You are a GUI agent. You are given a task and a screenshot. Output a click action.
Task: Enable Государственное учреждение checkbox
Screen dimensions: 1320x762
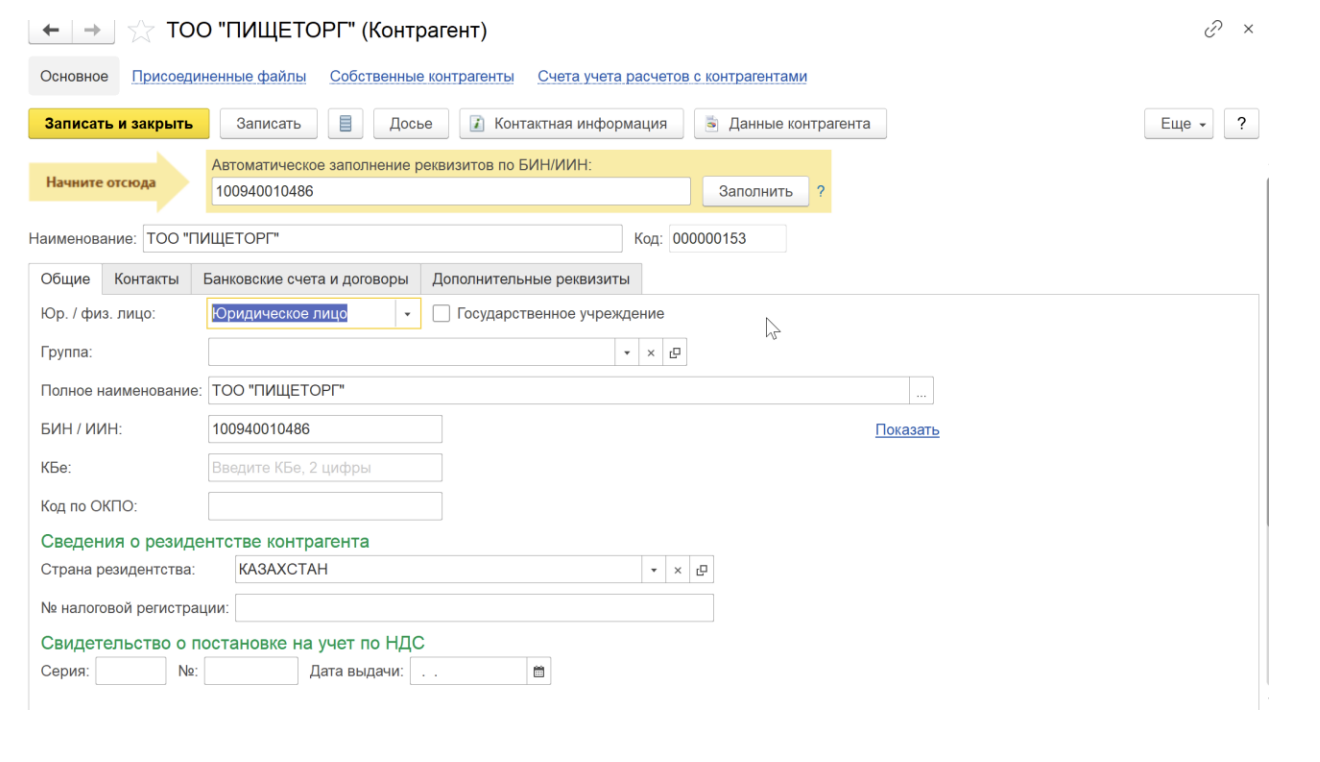point(441,314)
